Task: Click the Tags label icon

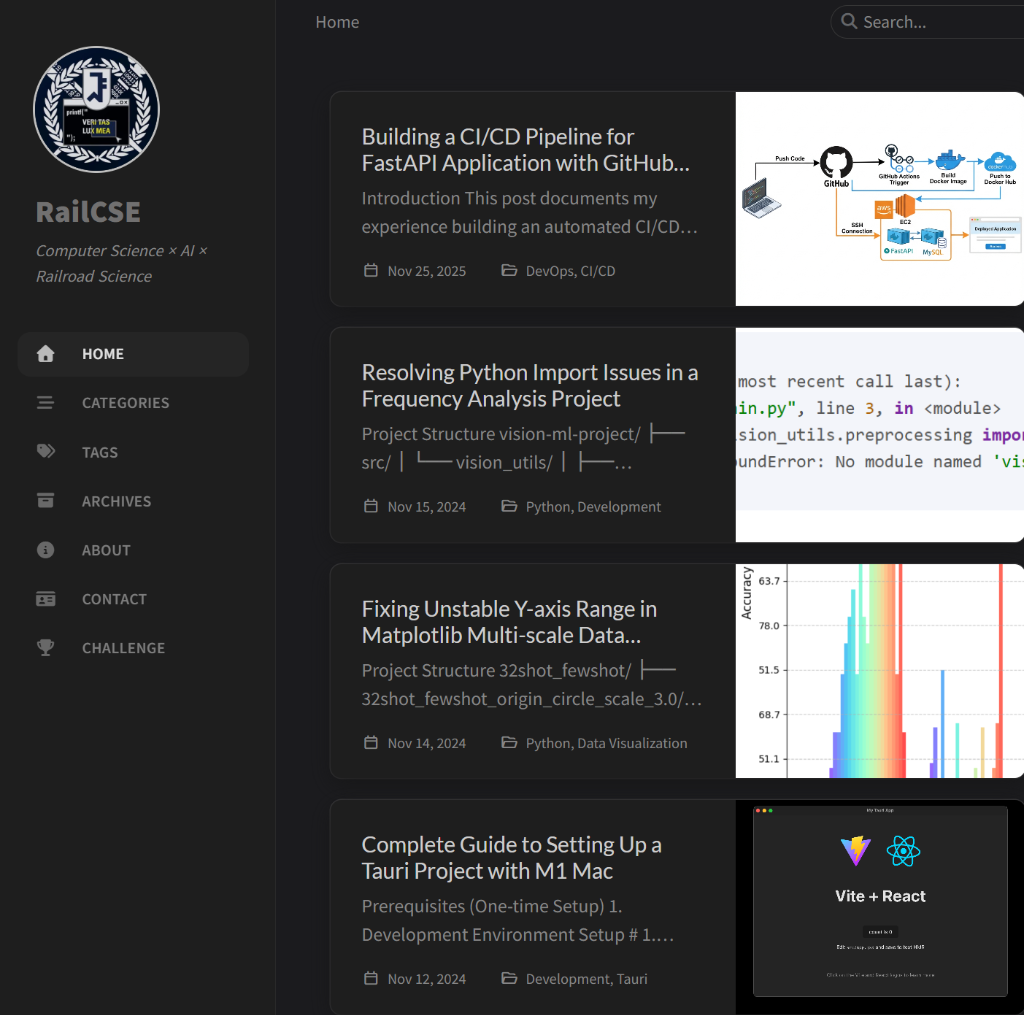Action: click(45, 451)
